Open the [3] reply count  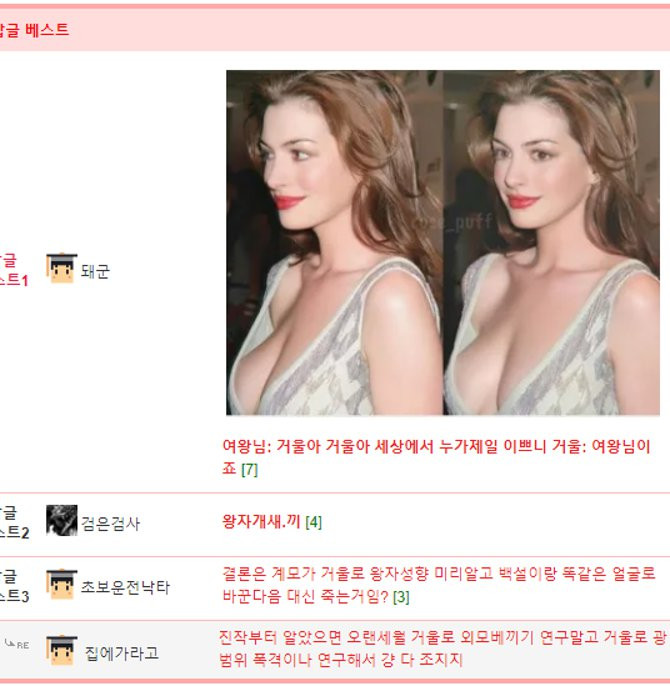click(x=400, y=597)
